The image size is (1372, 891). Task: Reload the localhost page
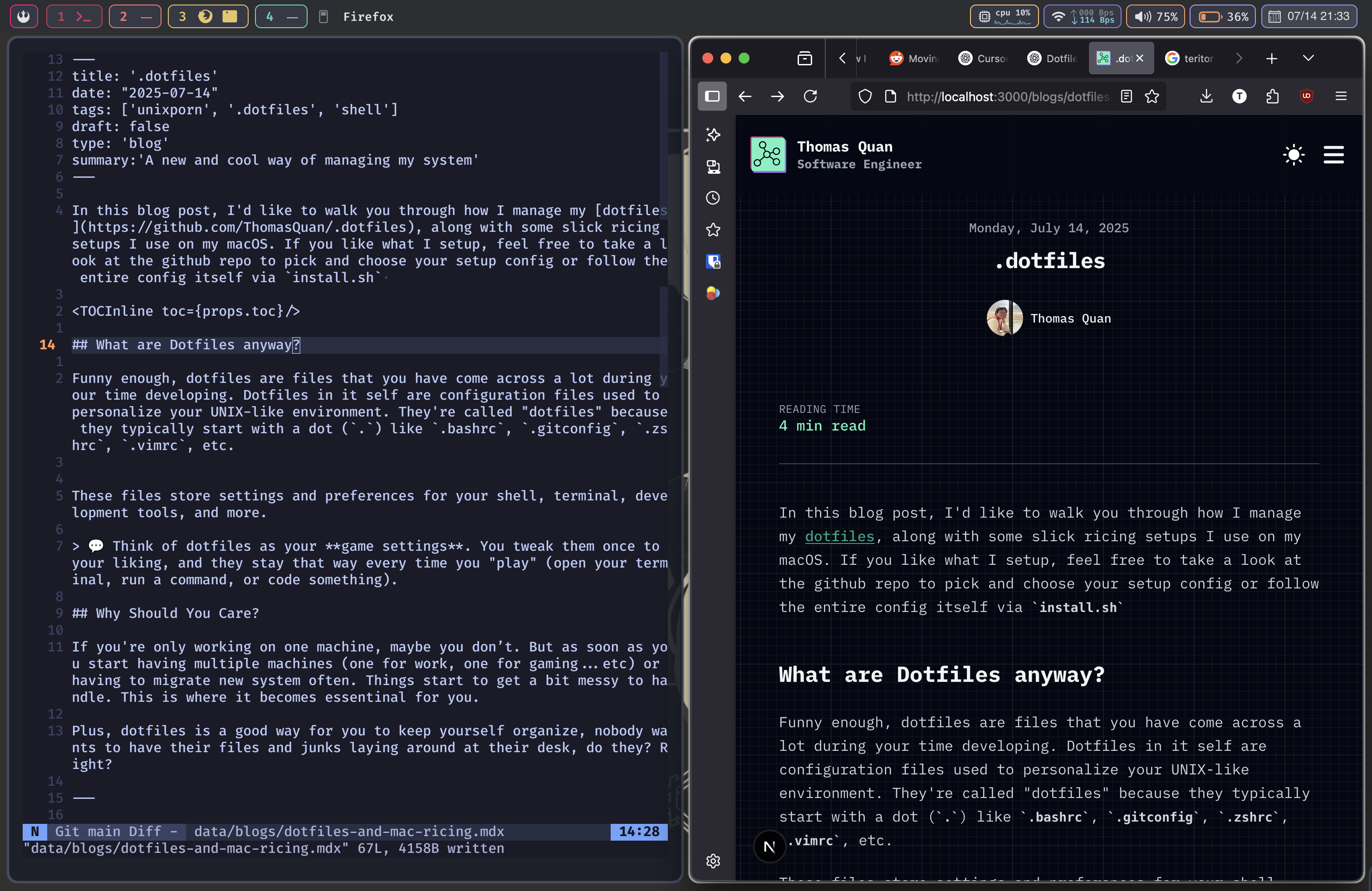(x=810, y=96)
